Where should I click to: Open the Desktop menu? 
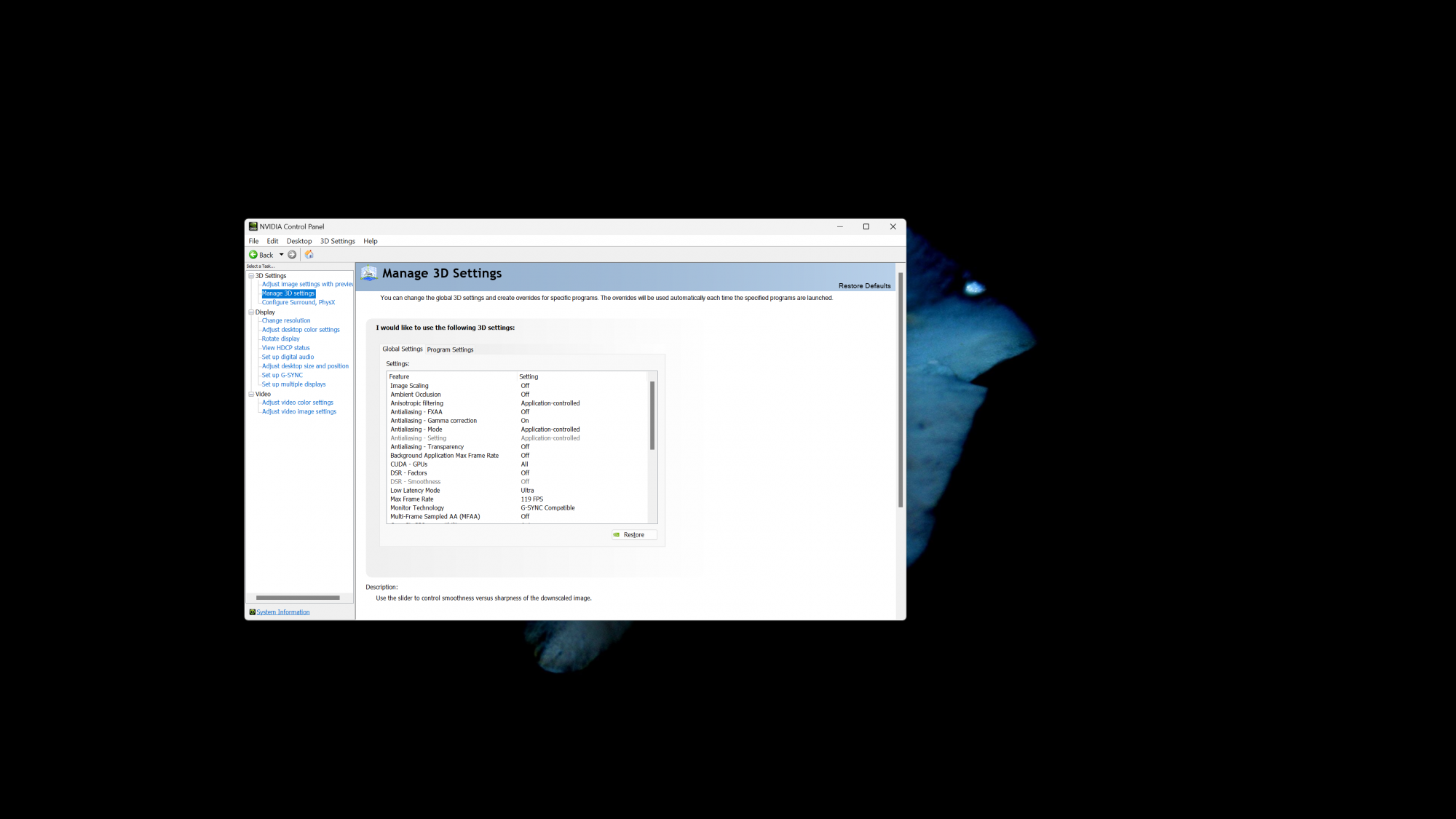coord(298,241)
